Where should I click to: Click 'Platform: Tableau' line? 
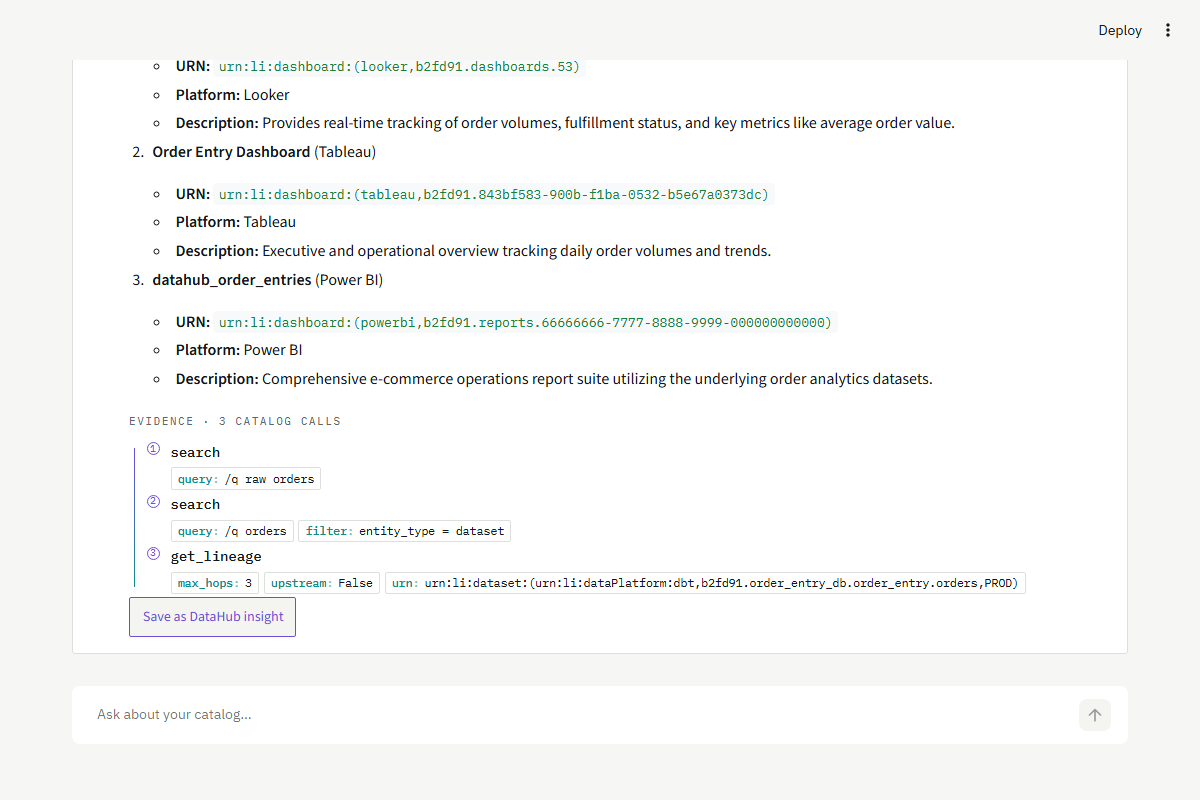(236, 222)
